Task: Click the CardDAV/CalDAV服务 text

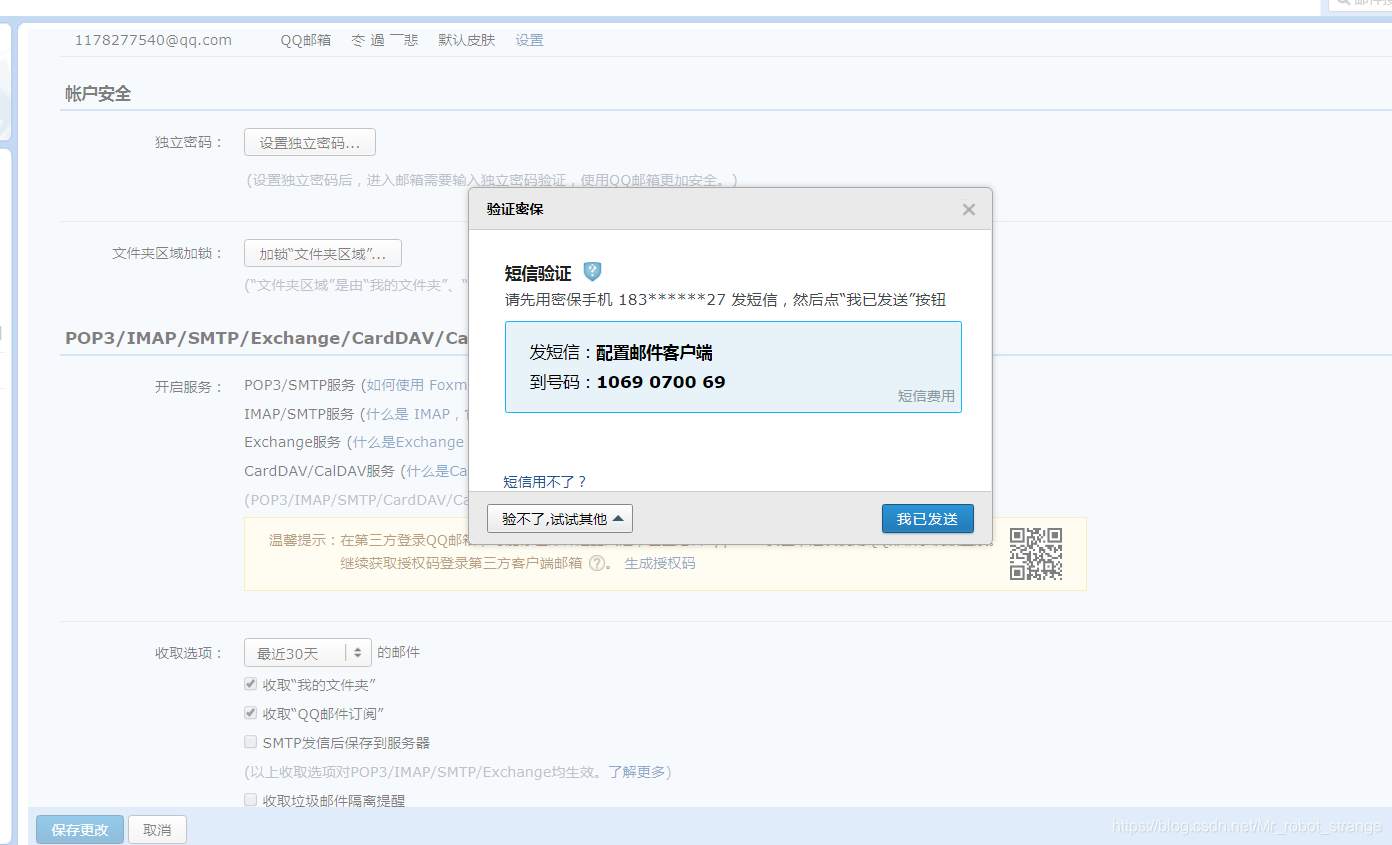Action: 320,471
